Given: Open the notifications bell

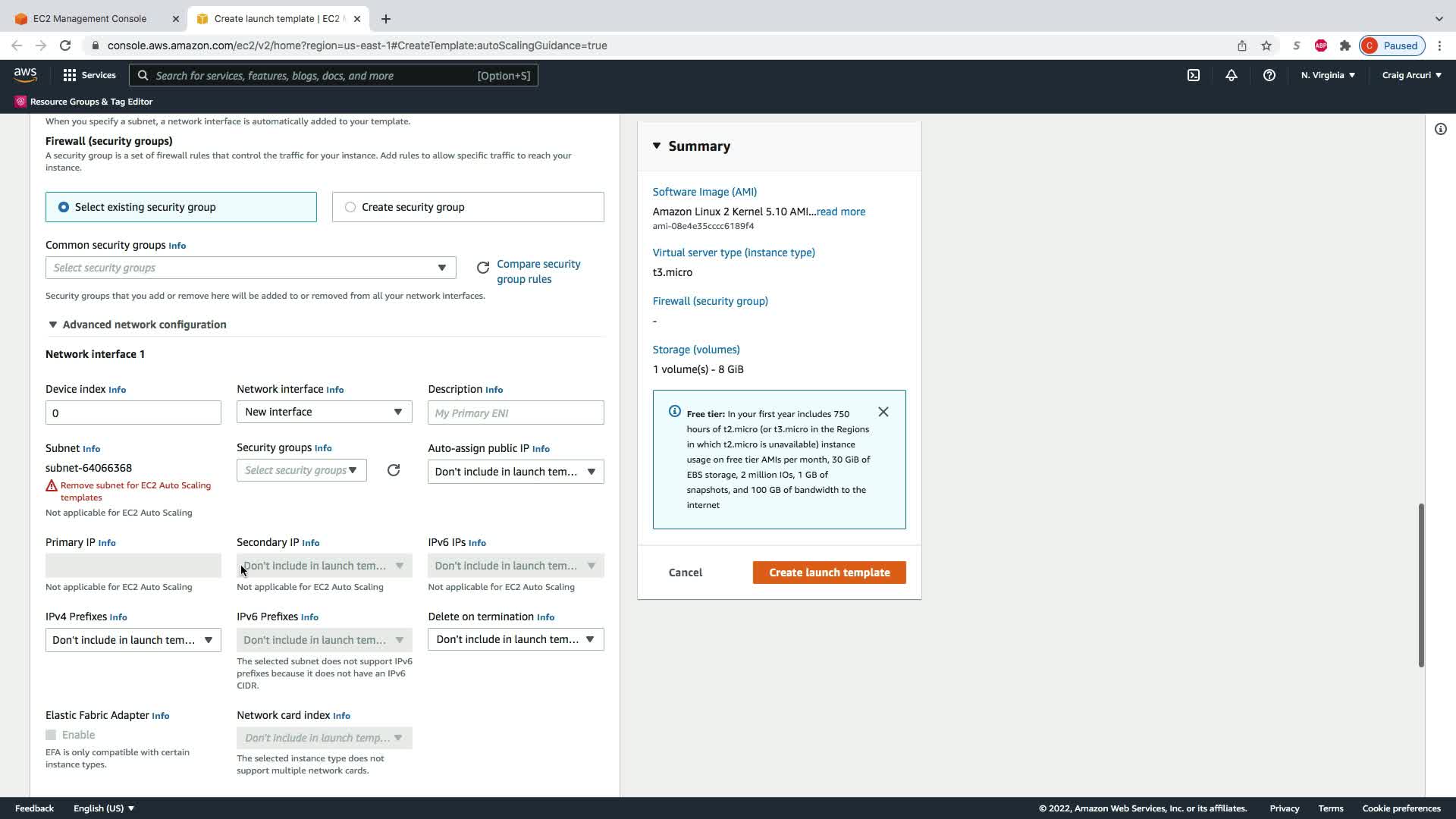Looking at the screenshot, I should [x=1231, y=75].
